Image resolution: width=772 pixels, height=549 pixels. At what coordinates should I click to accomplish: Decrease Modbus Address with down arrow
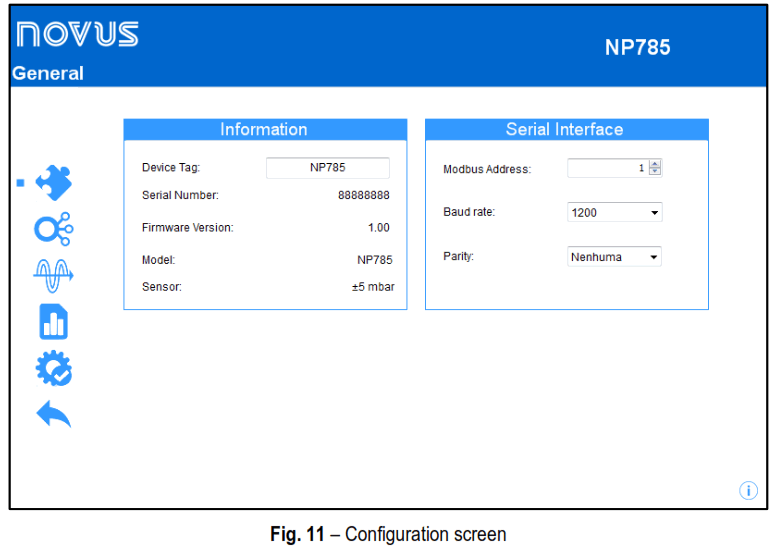tap(655, 171)
